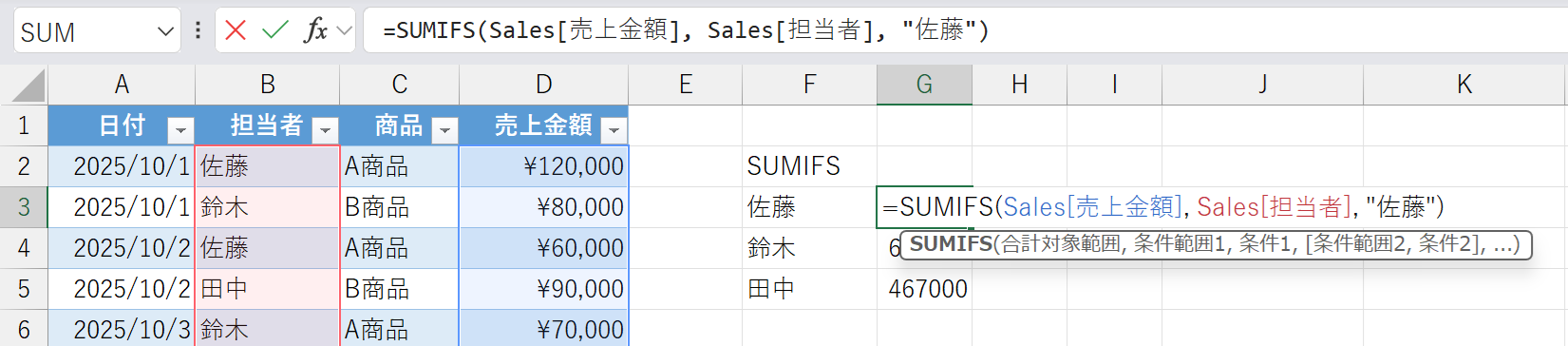The image size is (1568, 346).
Task: Select row 2 header
Action: pos(24,166)
